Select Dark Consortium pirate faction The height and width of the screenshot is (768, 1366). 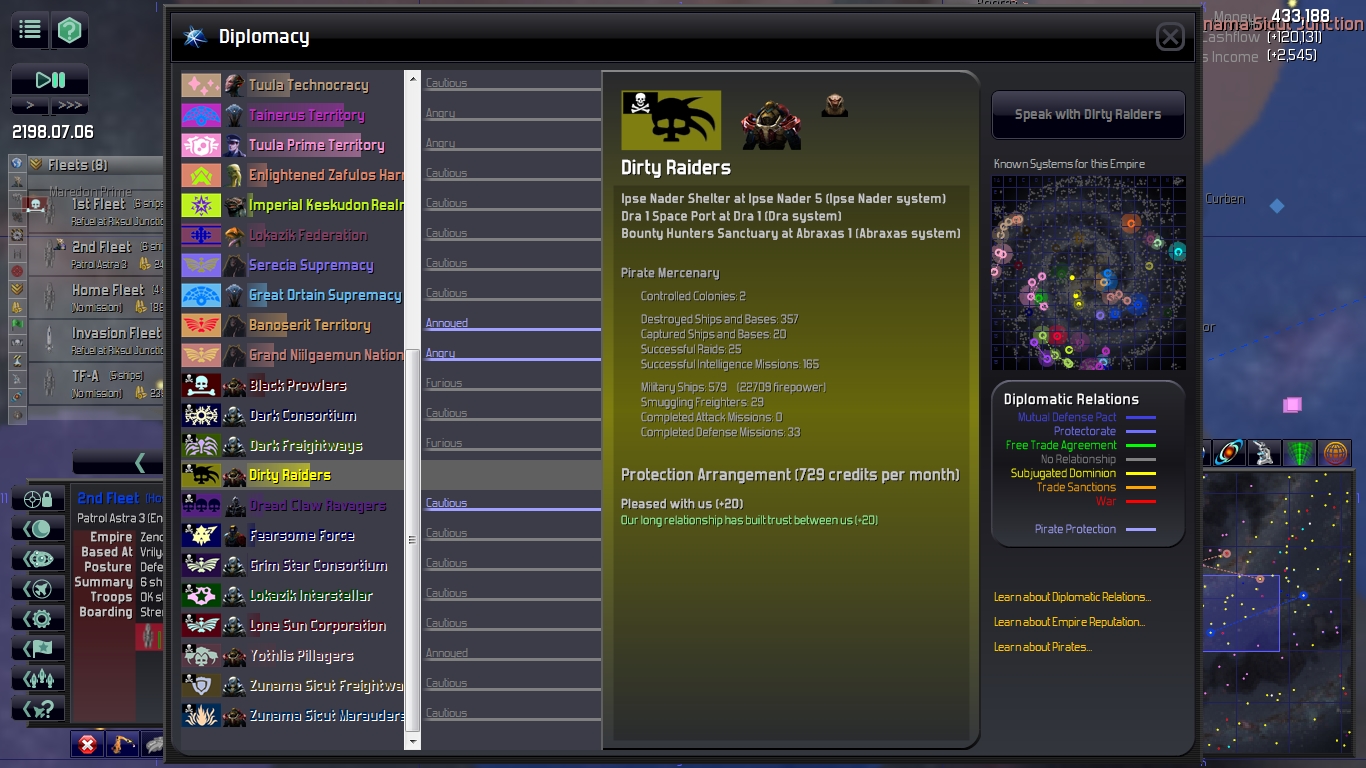click(292, 415)
